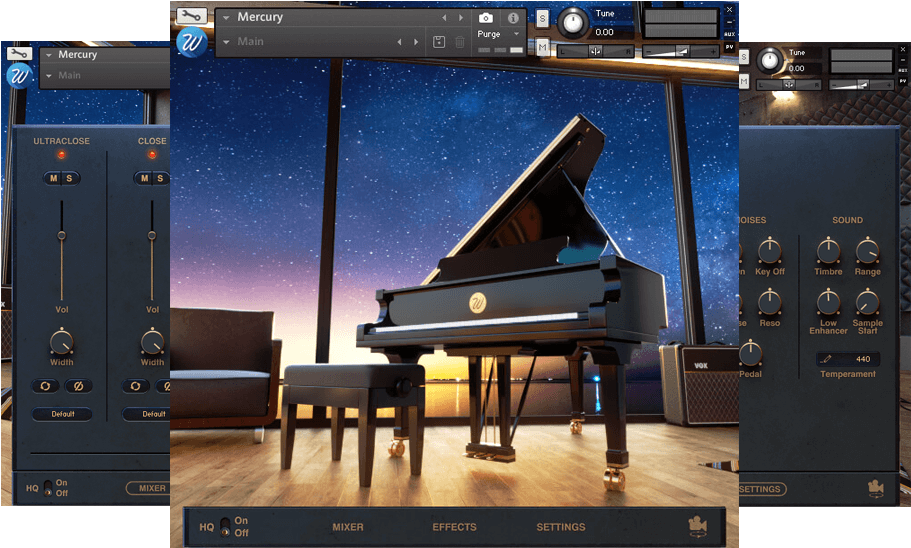Solo the Ultraclose mic with S
This screenshot has width=911, height=548.
click(70, 178)
